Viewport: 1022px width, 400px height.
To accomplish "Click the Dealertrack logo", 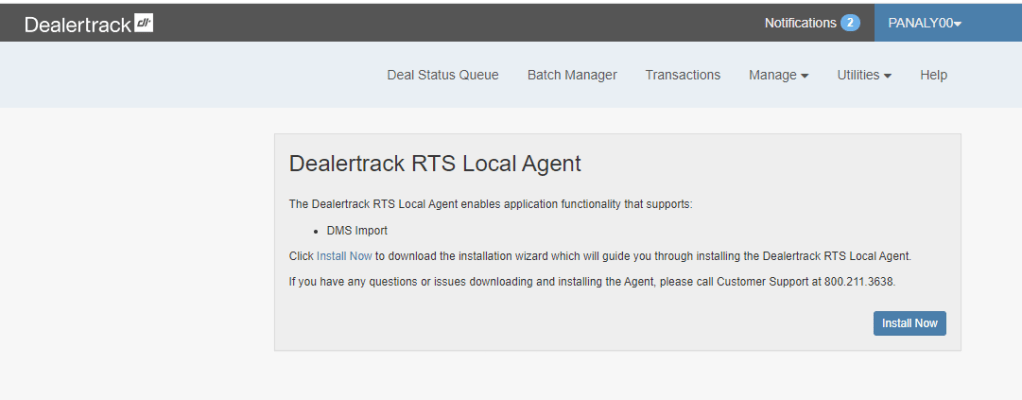I will (89, 23).
